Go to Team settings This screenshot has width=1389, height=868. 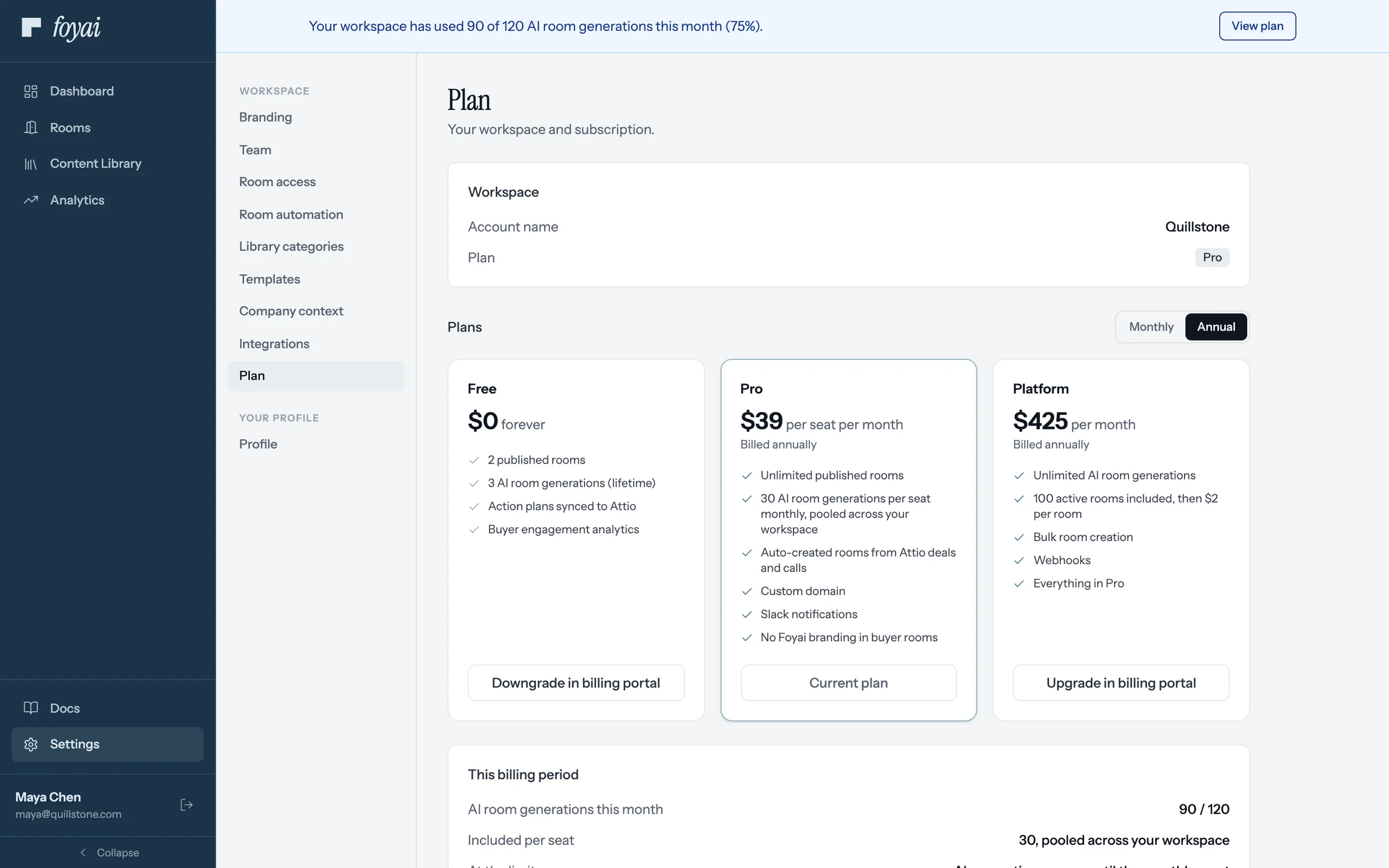coord(315,150)
